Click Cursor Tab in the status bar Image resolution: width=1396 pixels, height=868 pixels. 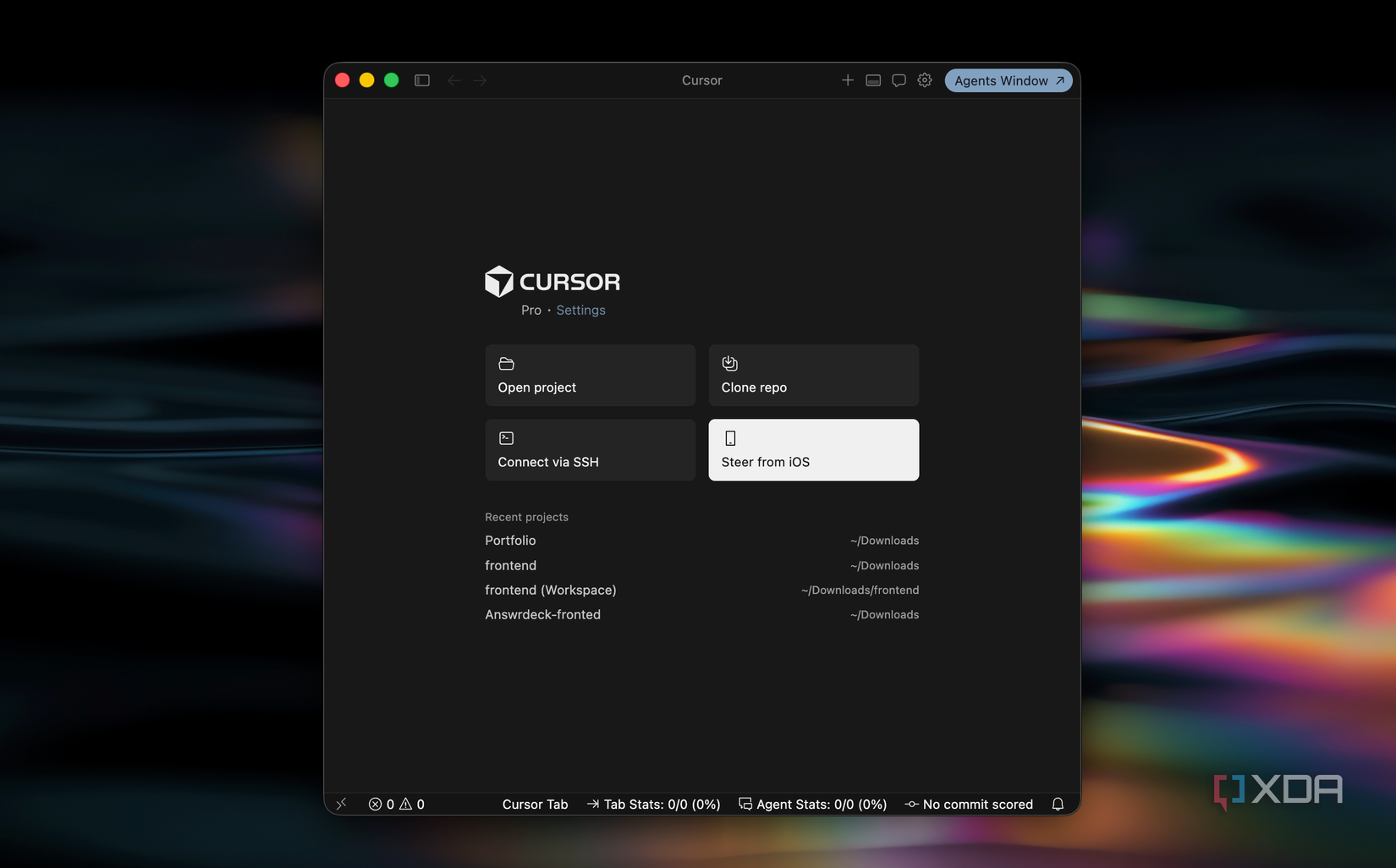(x=535, y=805)
